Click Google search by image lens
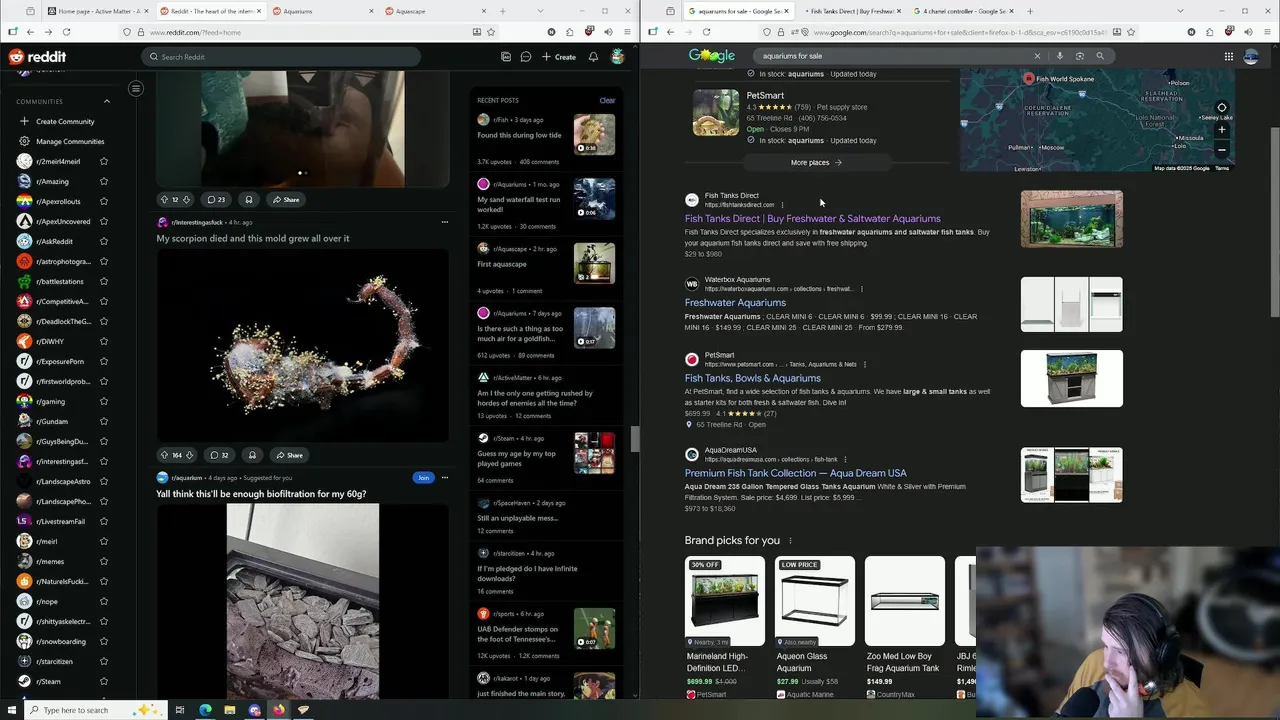The image size is (1280, 720). pyautogui.click(x=1080, y=56)
